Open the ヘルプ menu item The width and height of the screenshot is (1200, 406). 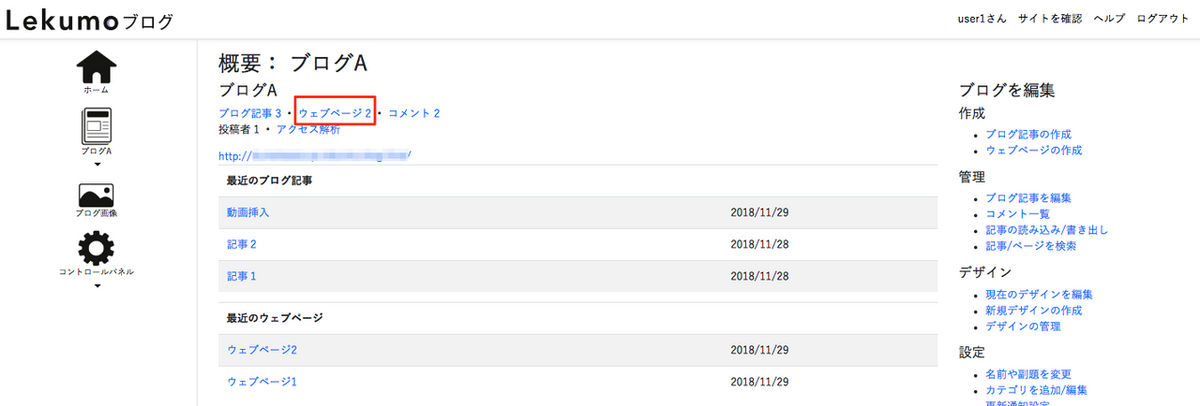[1109, 19]
